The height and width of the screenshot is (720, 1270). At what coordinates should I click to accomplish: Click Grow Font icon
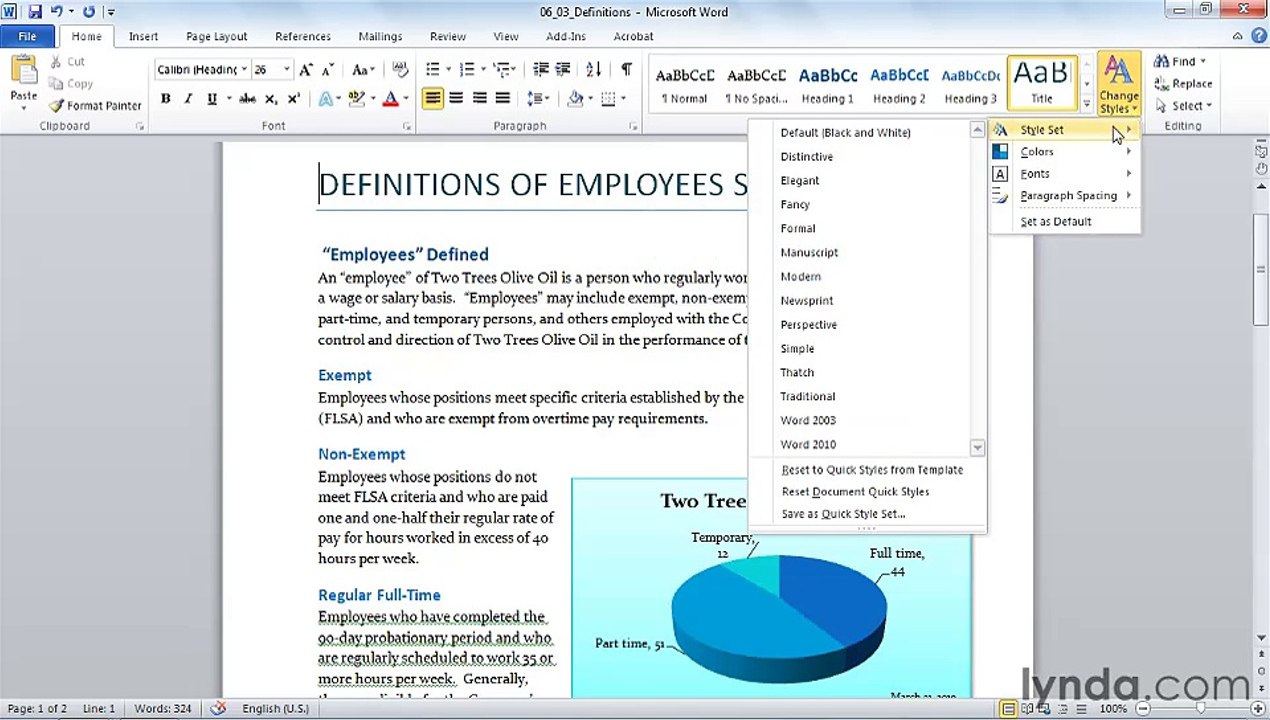[x=306, y=70]
